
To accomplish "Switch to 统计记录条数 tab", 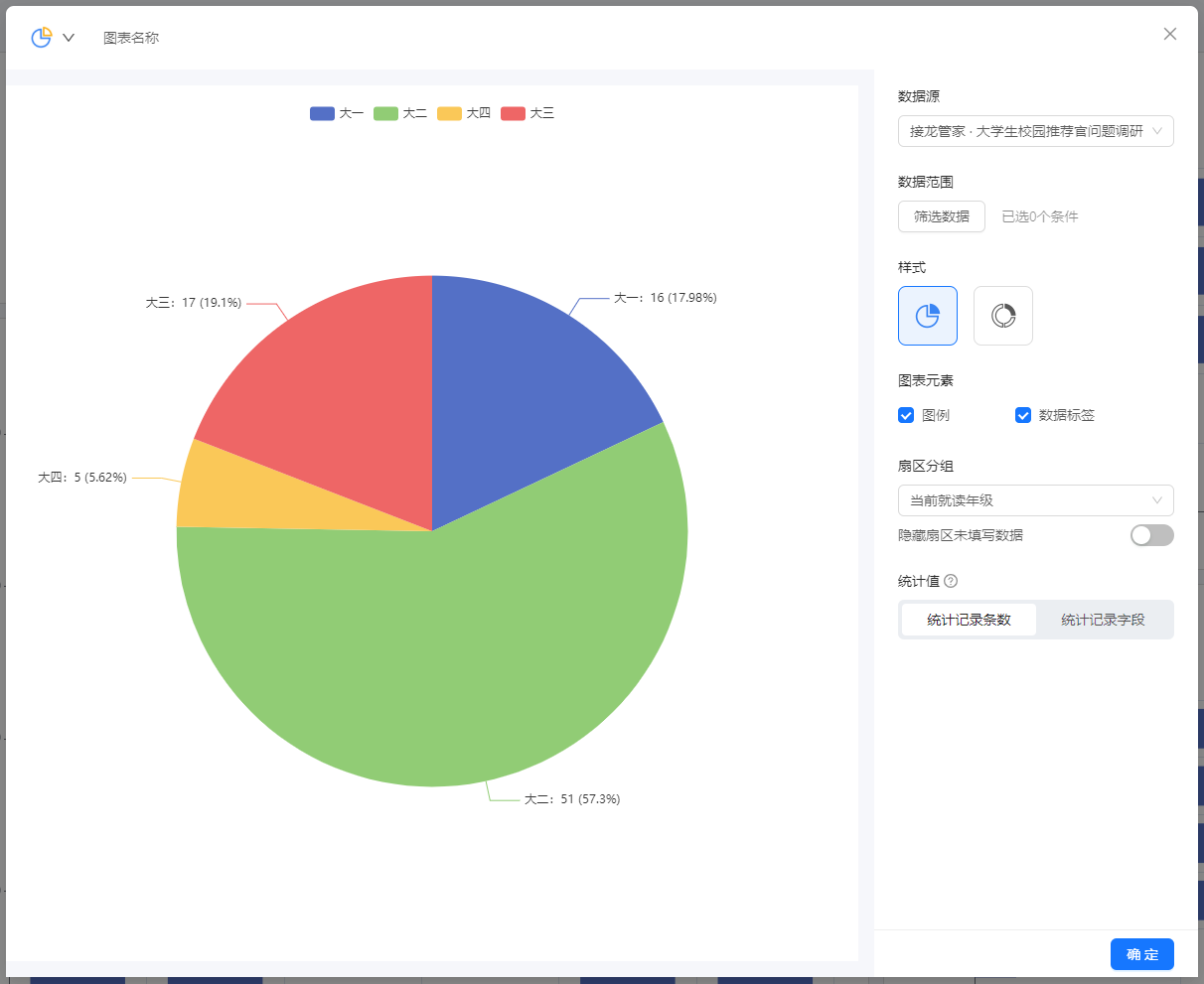I will pyautogui.click(x=969, y=620).
